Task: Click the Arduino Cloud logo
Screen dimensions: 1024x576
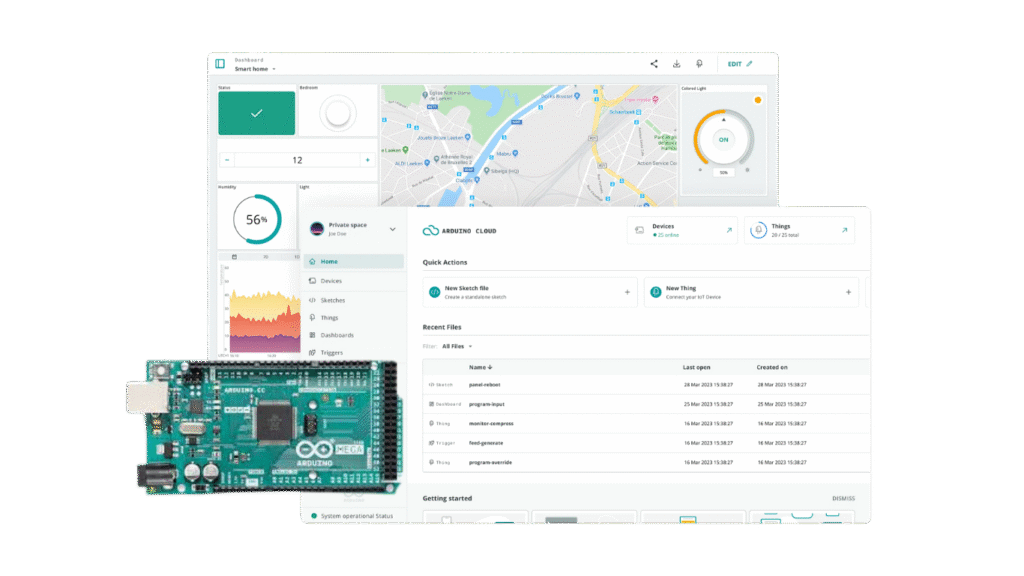Action: click(459, 231)
